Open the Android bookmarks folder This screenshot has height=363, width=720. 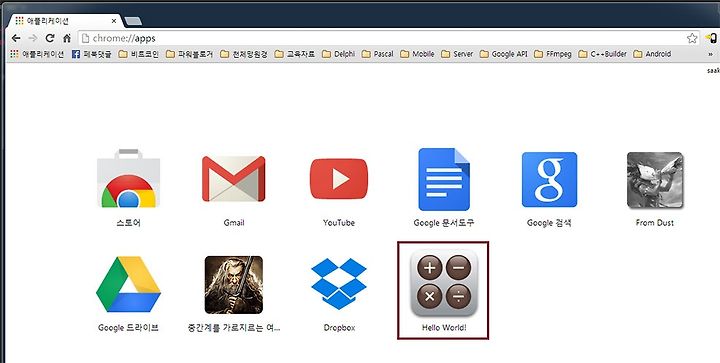pos(652,54)
